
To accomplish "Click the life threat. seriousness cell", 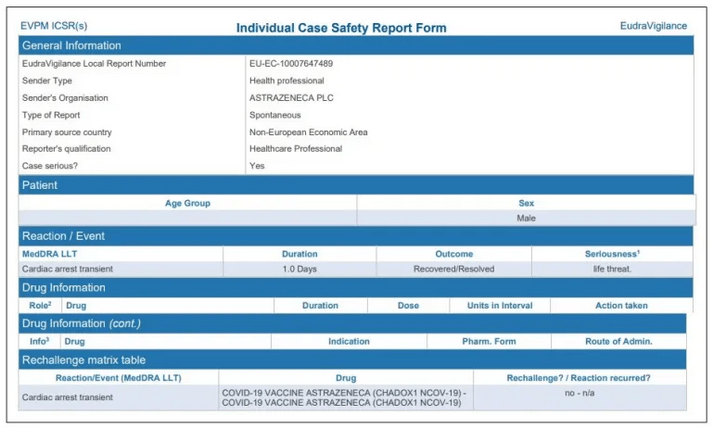I will [611, 269].
